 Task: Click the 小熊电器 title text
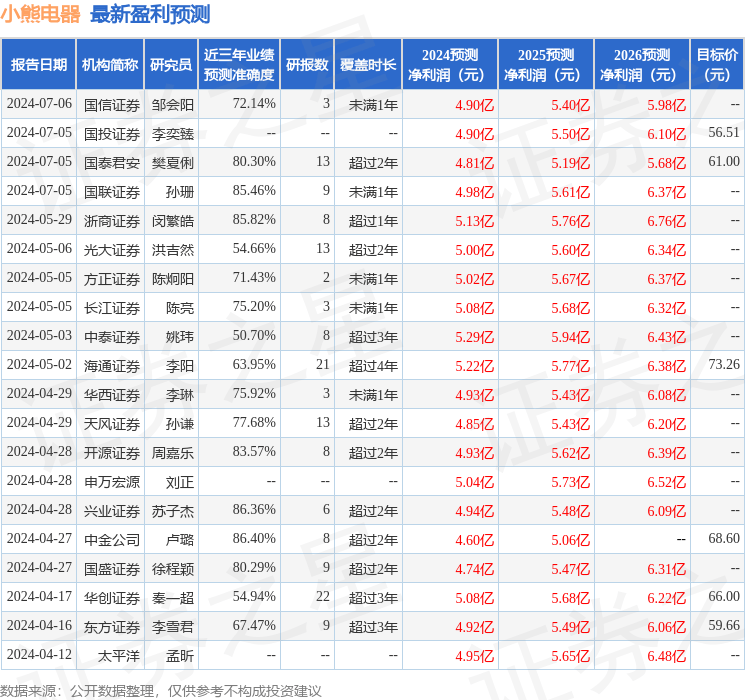pyautogui.click(x=40, y=14)
